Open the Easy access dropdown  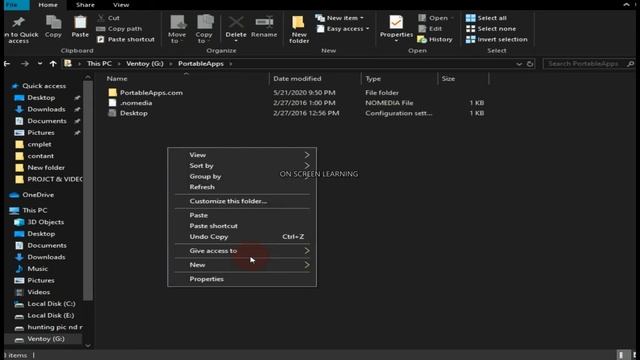click(343, 29)
